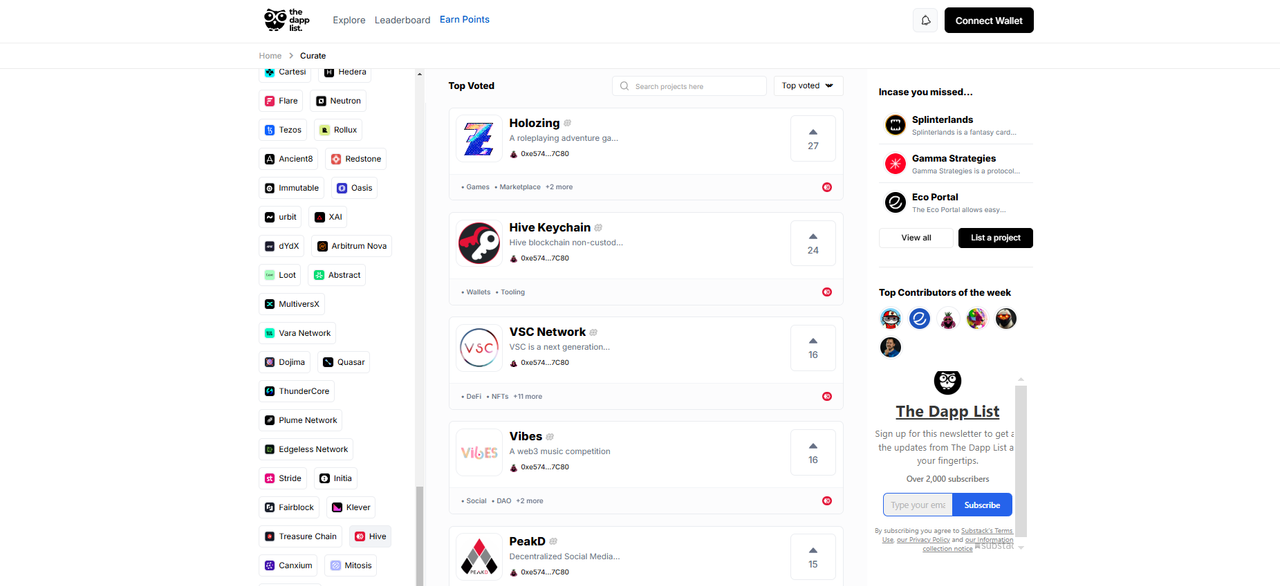Toggle Arbitrum Nova chain filter
The image size is (1280, 586).
click(x=351, y=246)
